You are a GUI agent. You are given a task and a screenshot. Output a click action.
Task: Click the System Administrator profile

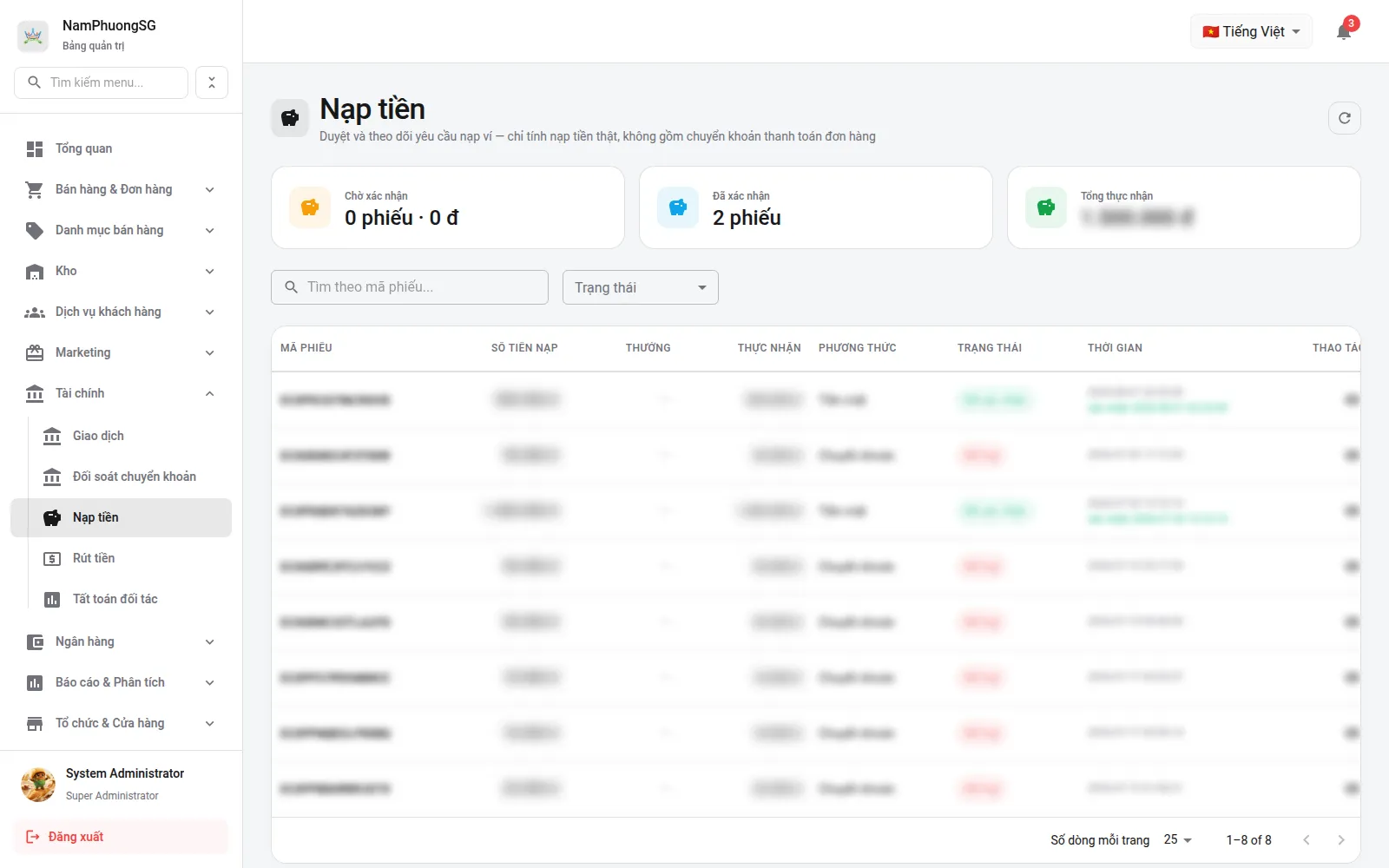coord(122,784)
